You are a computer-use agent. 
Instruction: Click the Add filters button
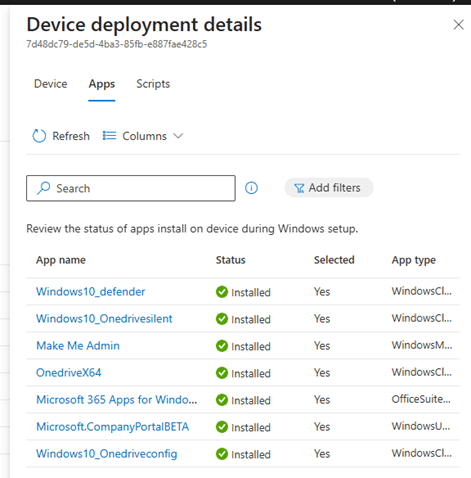pyautogui.click(x=329, y=188)
